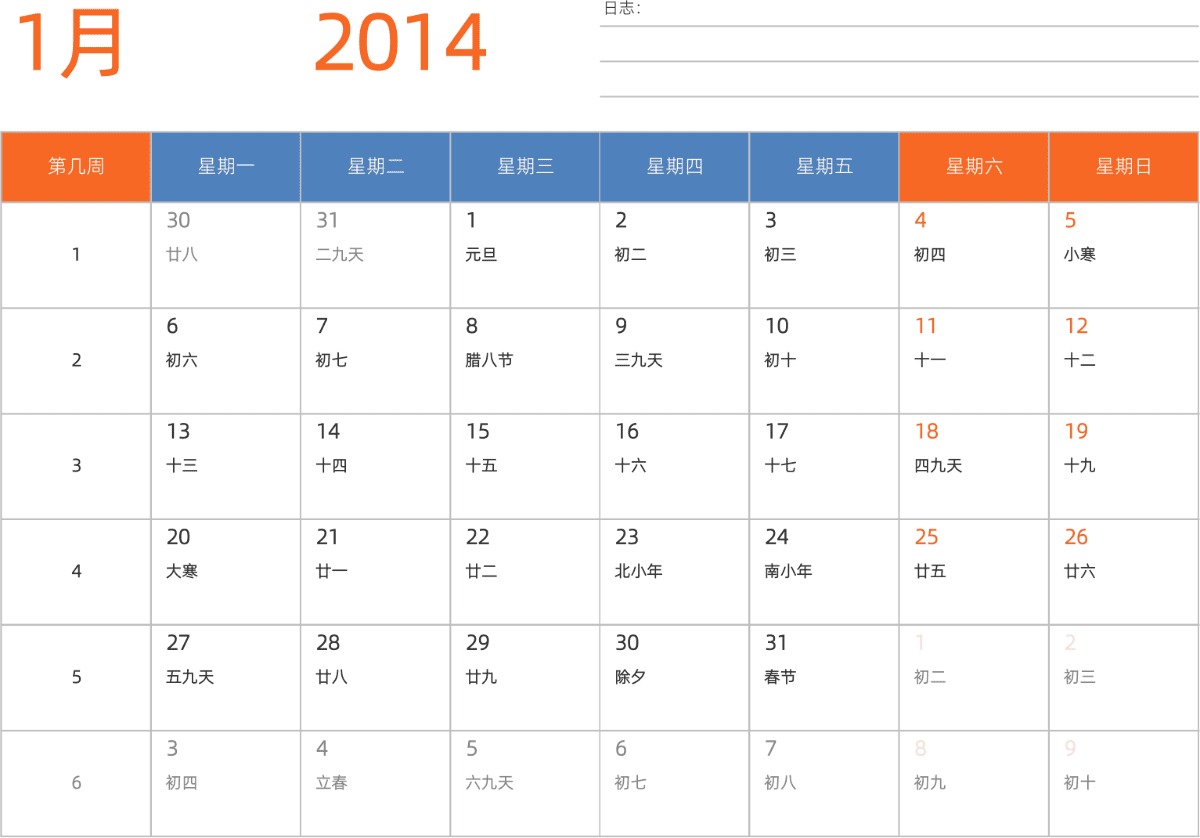Select greyed December 30 廿八 cell
This screenshot has height=838, width=1200.
[226, 255]
